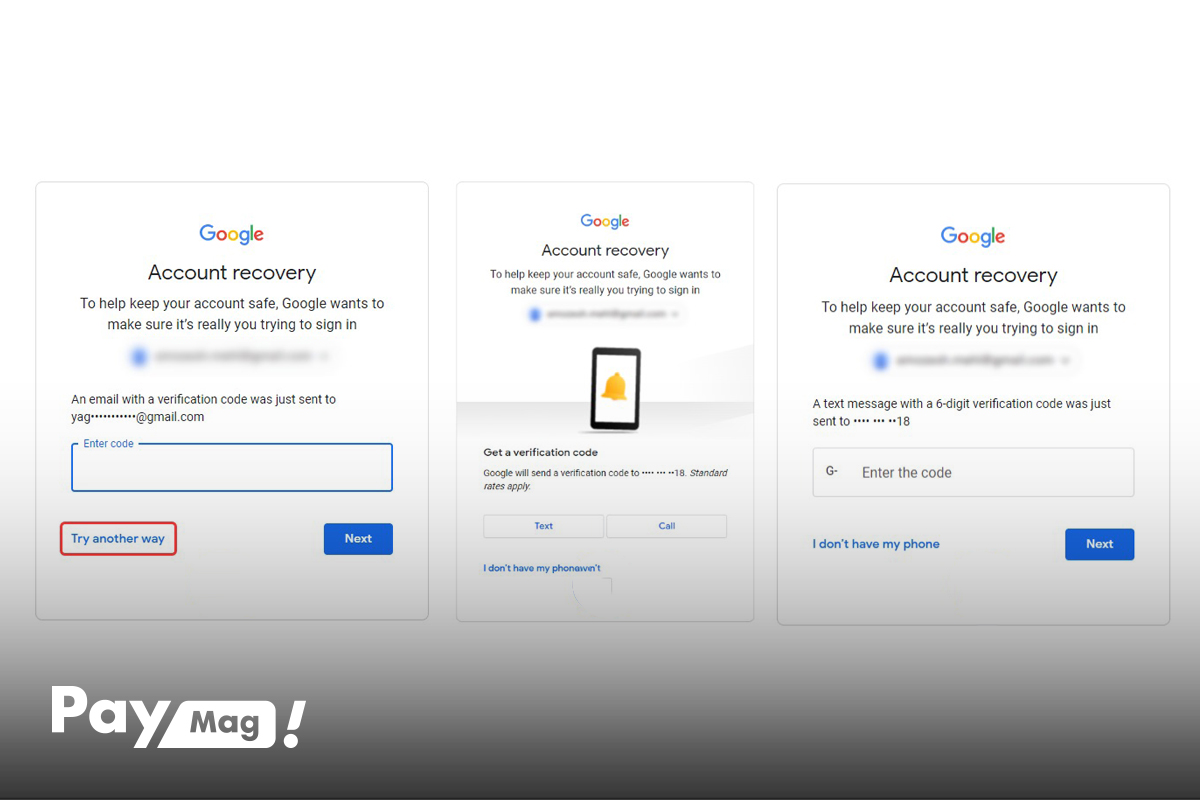Viewport: 1200px width, 800px height.
Task: Click phone bell illustration in middle panel
Action: (614, 388)
